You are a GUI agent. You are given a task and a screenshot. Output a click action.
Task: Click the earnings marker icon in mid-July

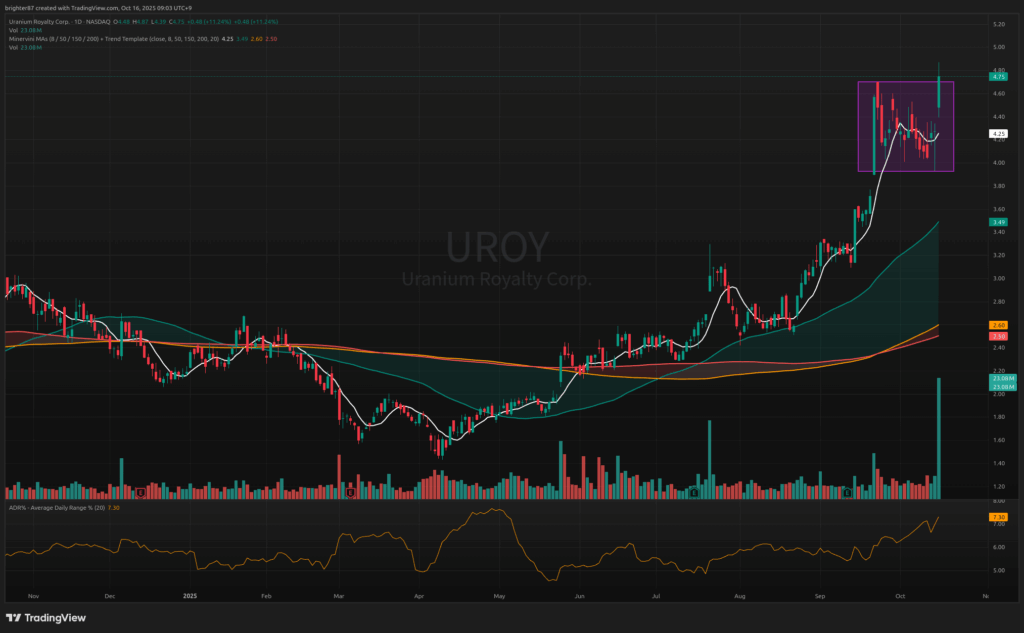pos(692,493)
